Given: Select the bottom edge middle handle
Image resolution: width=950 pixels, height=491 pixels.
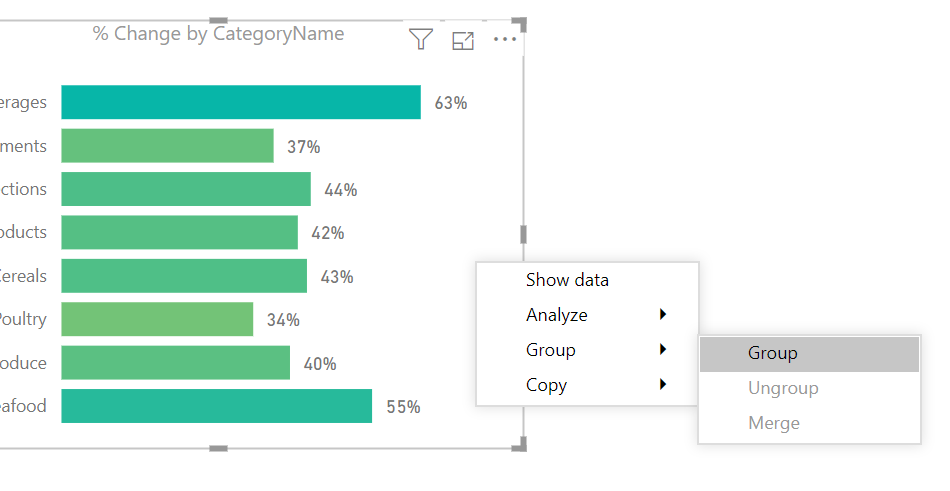Looking at the screenshot, I should pos(218,449).
